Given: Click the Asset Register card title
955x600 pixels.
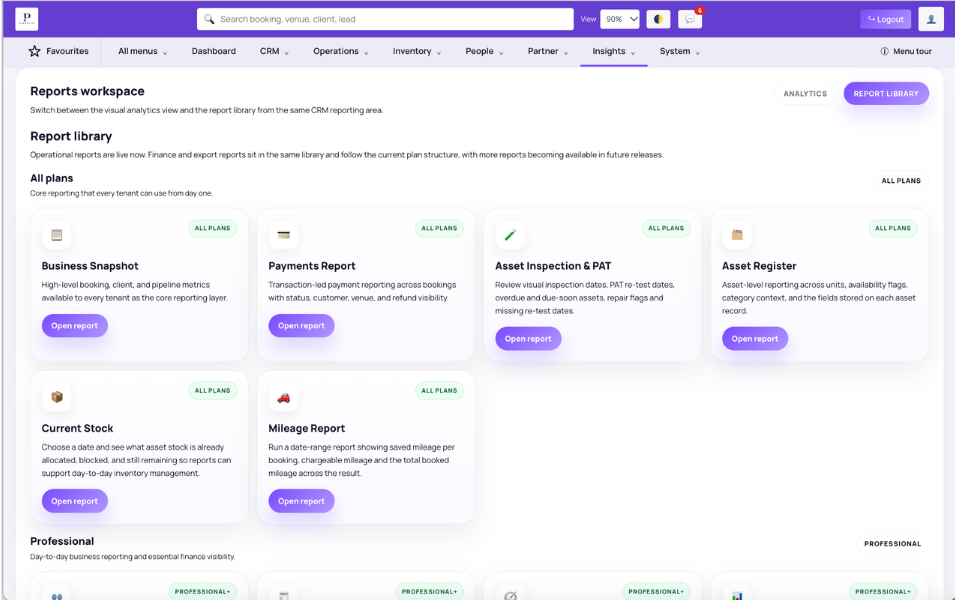Looking at the screenshot, I should tap(759, 266).
